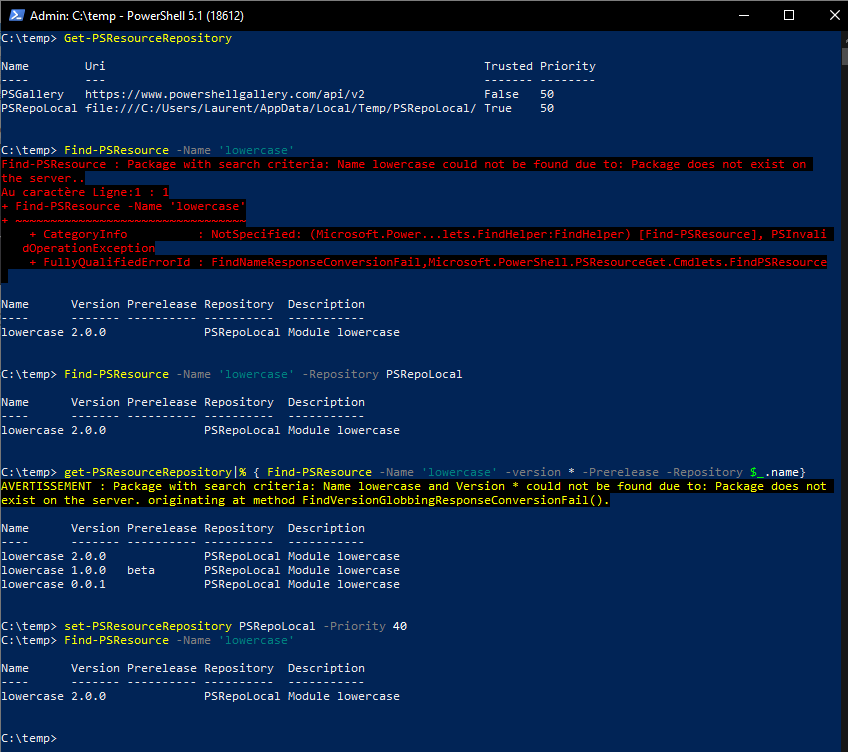Click the PSRepoLocal repository entry
848x752 pixels.
point(39,107)
